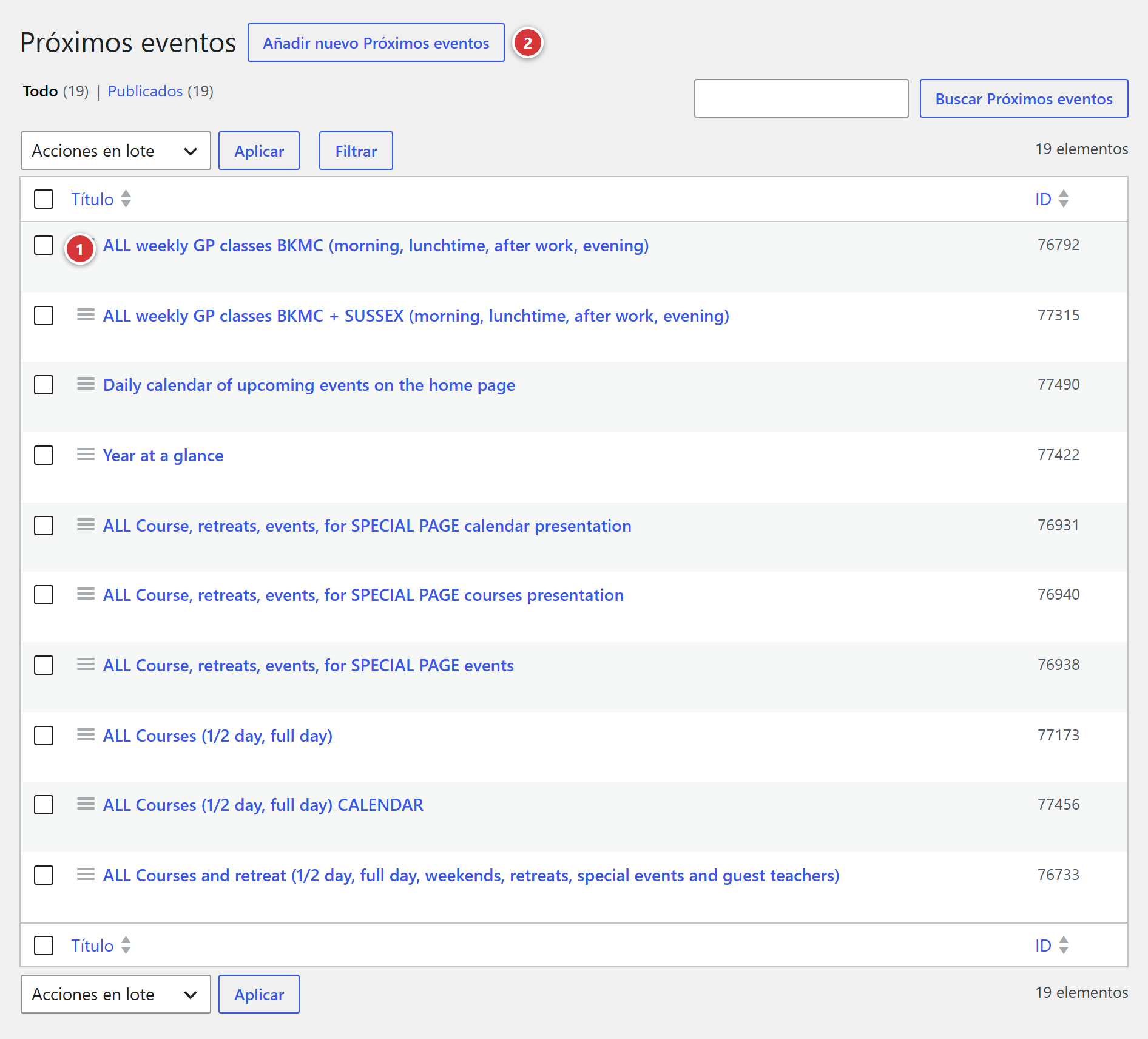The image size is (1148, 1039).
Task: Click the sort arrows next to top Título header
Action: pos(126,199)
